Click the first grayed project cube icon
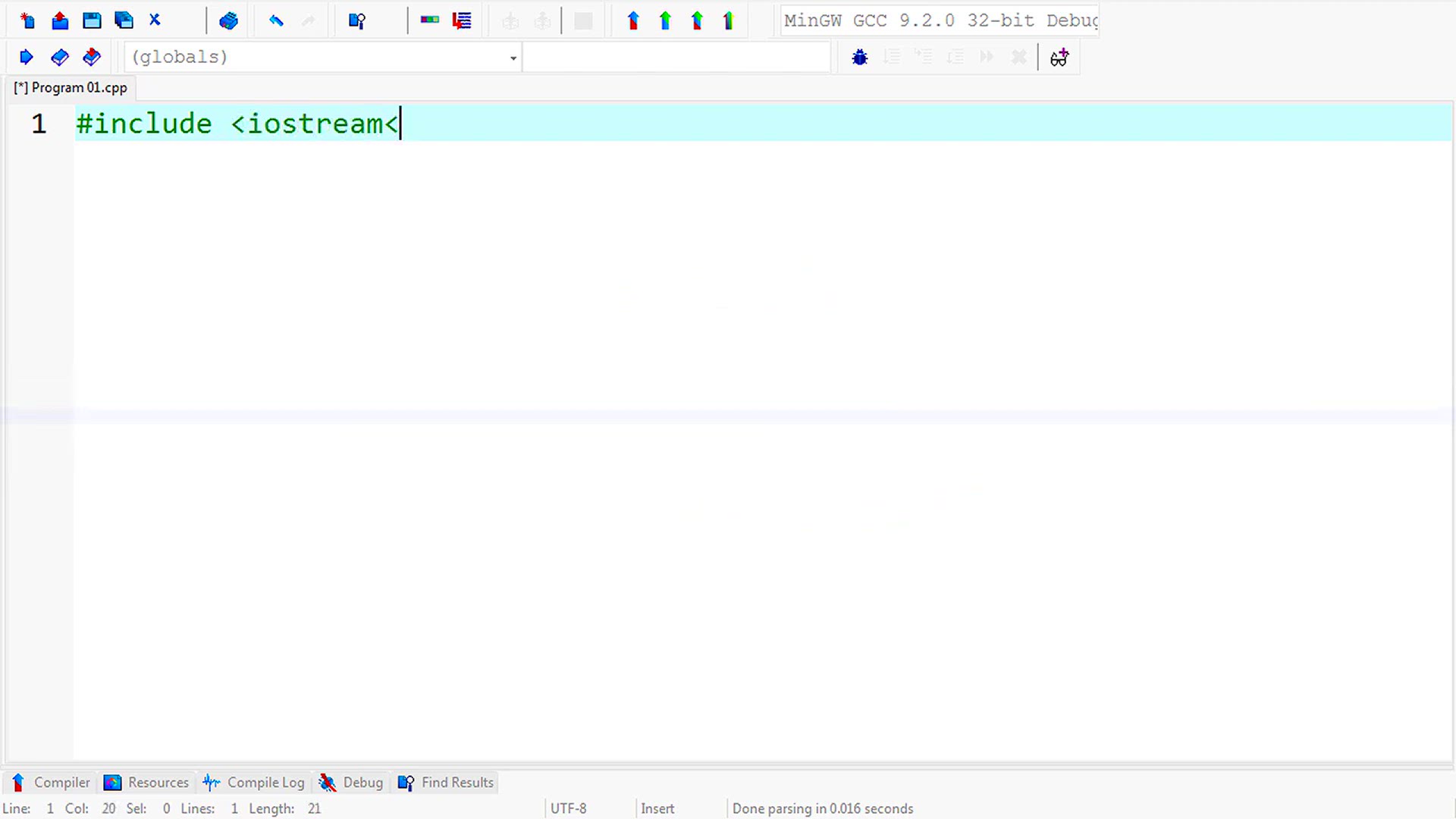This screenshot has width=1456, height=819. pos(510,21)
